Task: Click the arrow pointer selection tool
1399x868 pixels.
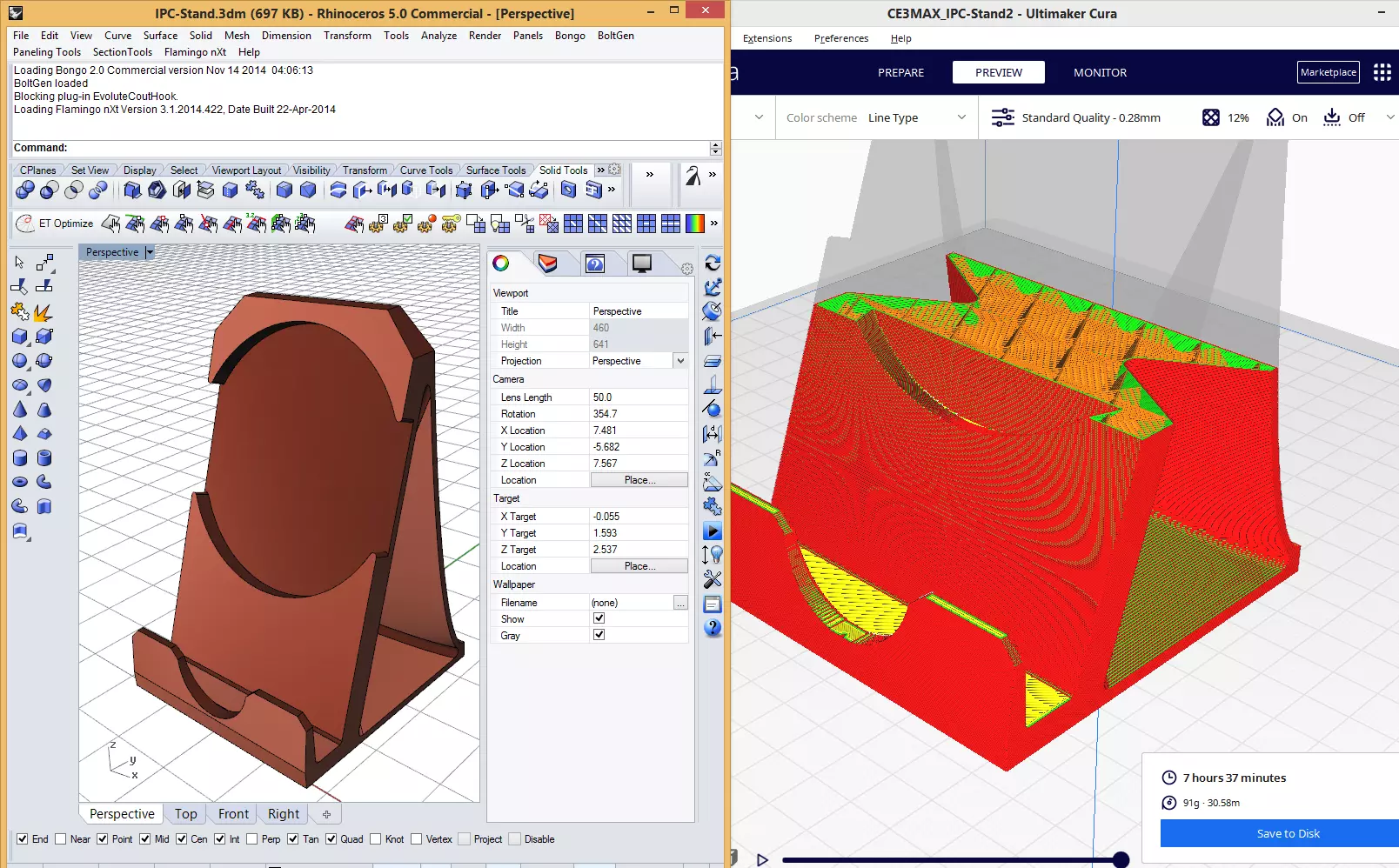Action: click(x=20, y=262)
